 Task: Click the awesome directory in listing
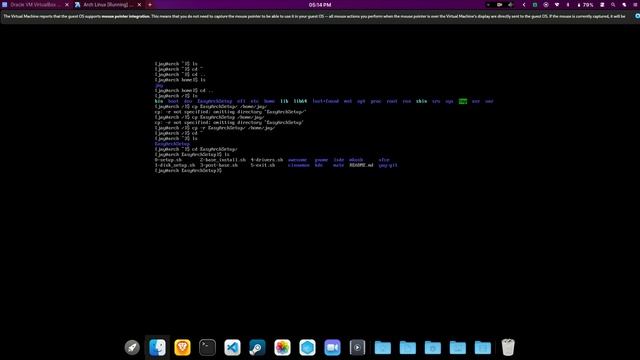pos(297,160)
